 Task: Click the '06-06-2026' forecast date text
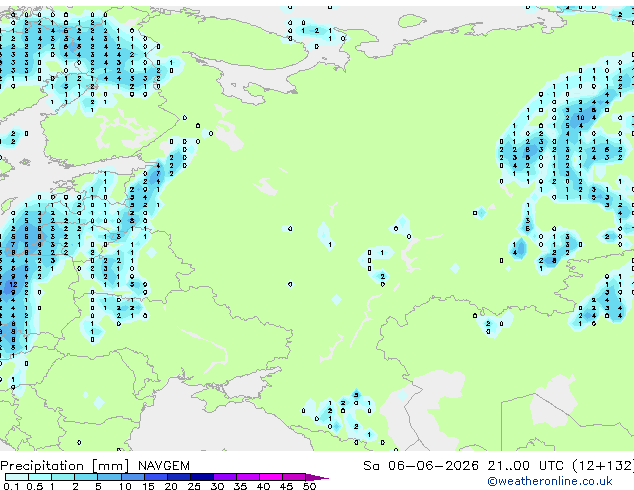point(433,466)
